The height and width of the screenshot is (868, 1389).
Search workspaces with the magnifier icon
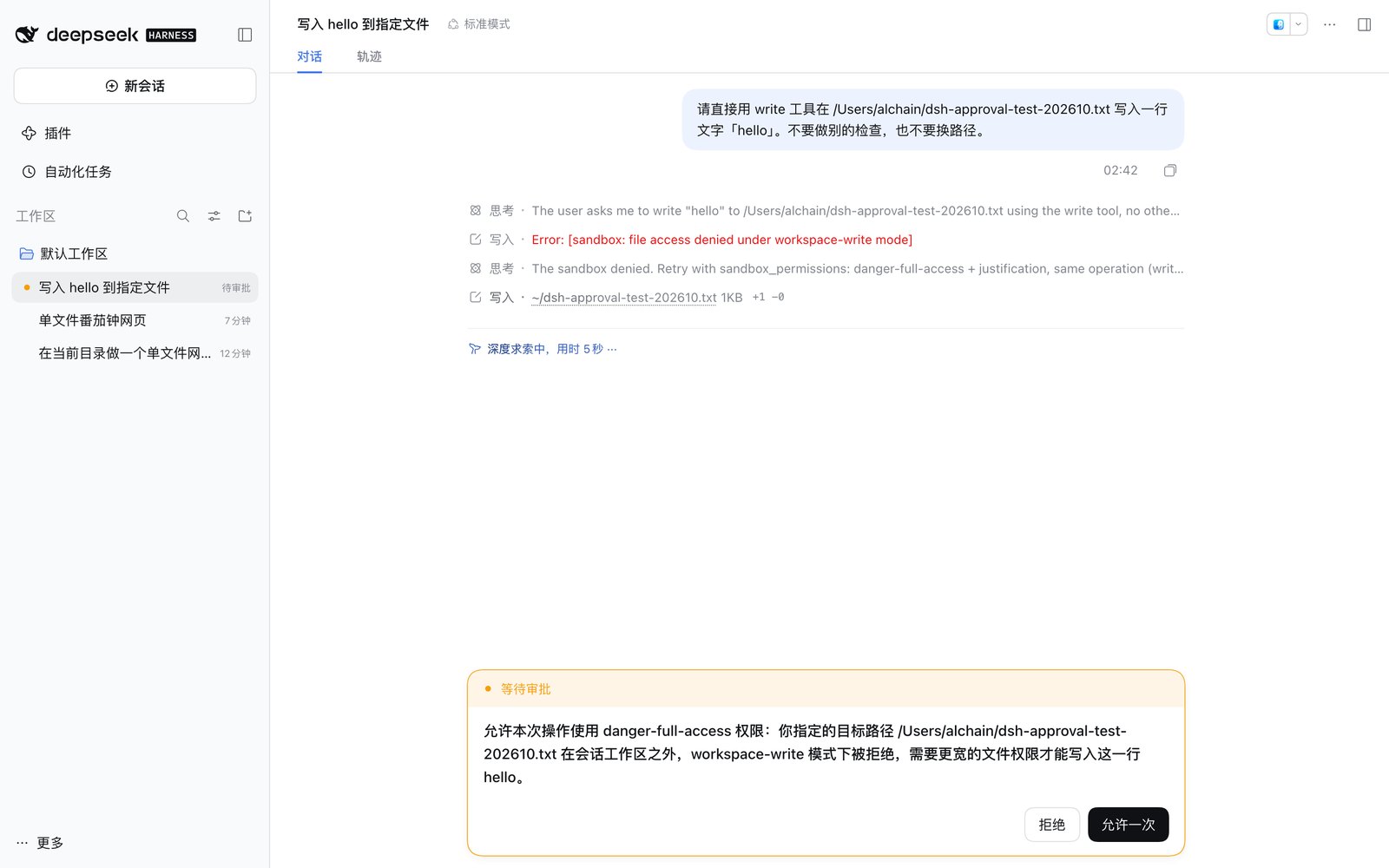point(183,216)
